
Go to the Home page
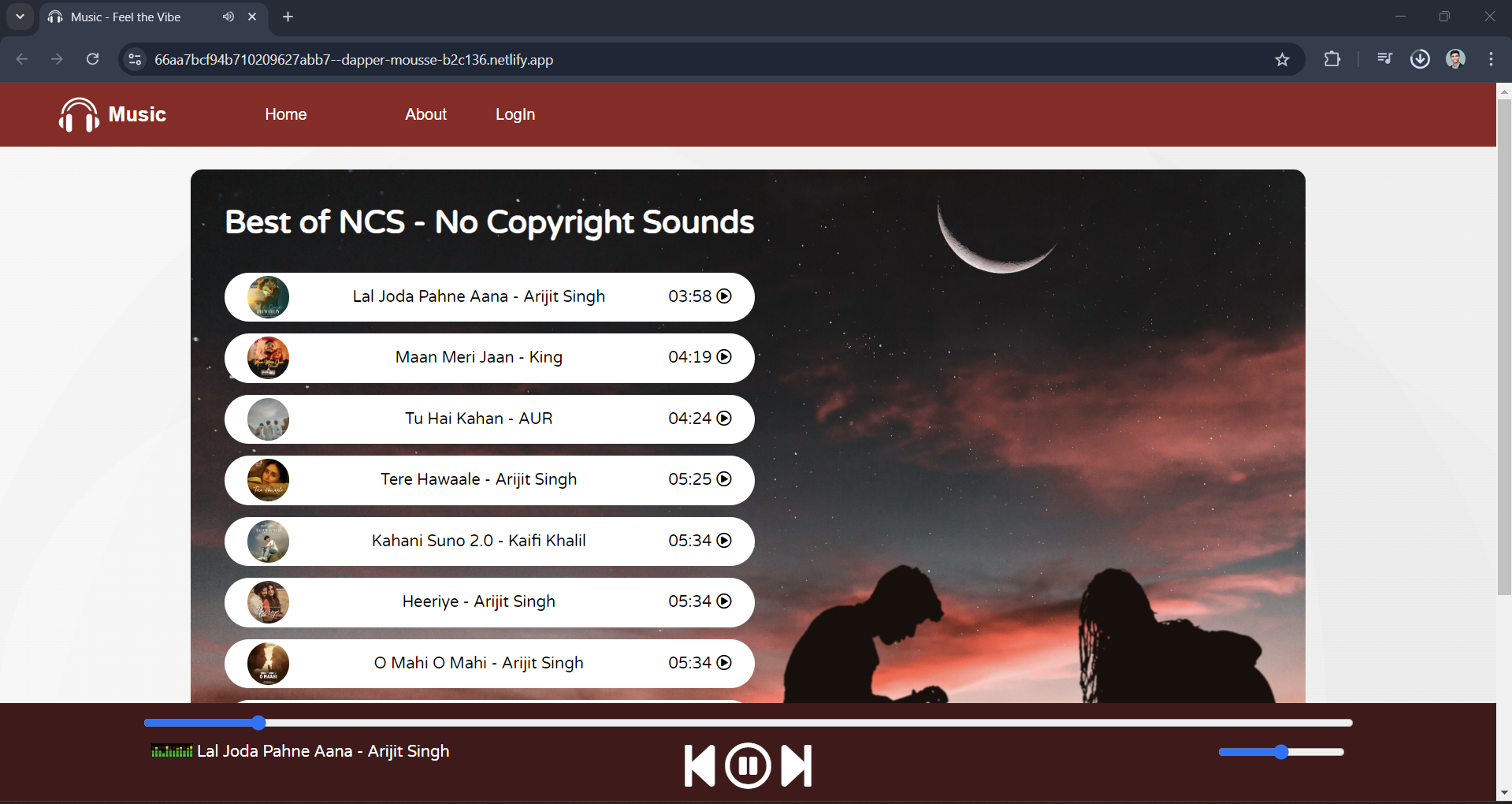[285, 115]
